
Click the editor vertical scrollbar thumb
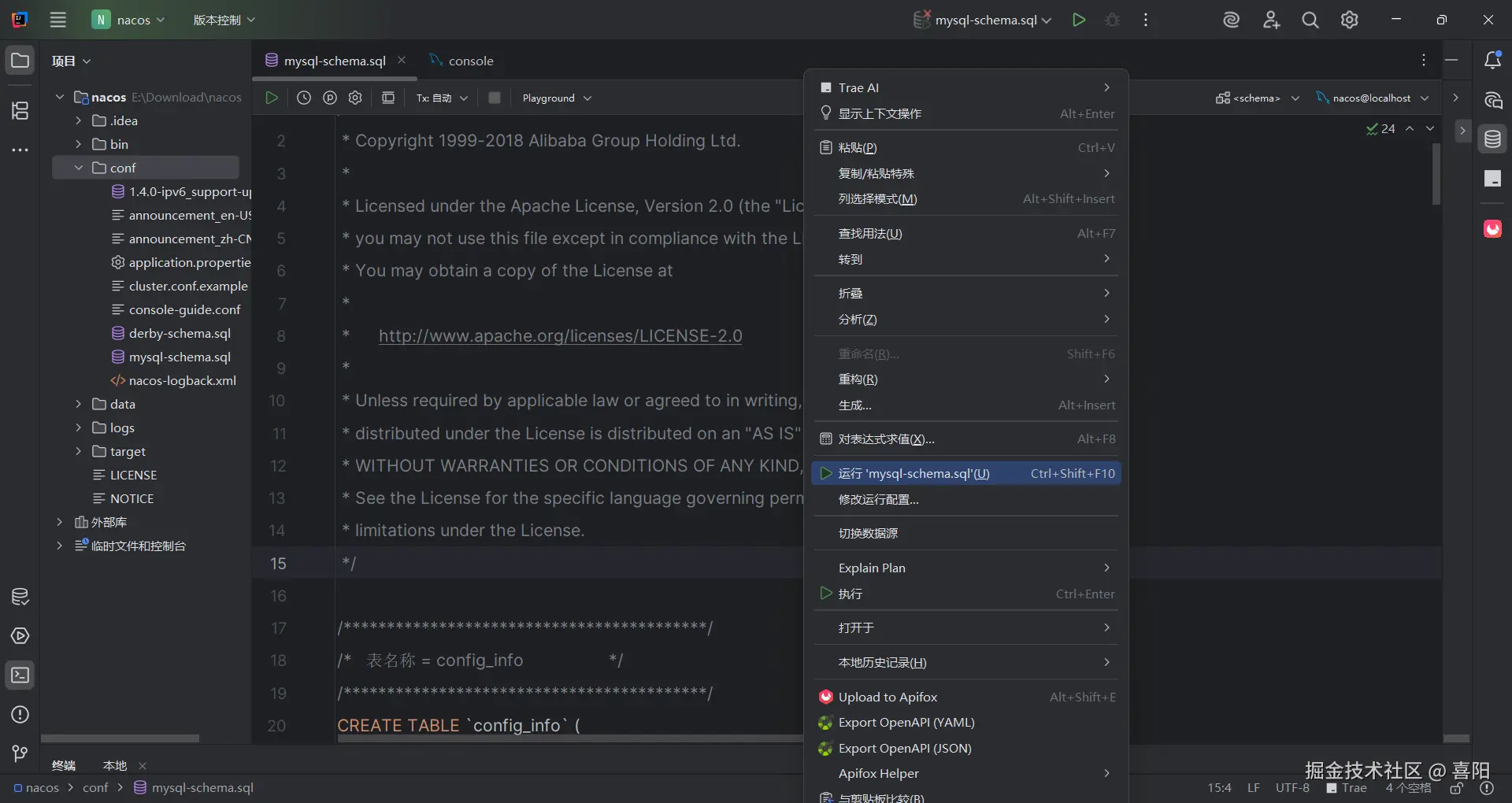coord(1436,174)
